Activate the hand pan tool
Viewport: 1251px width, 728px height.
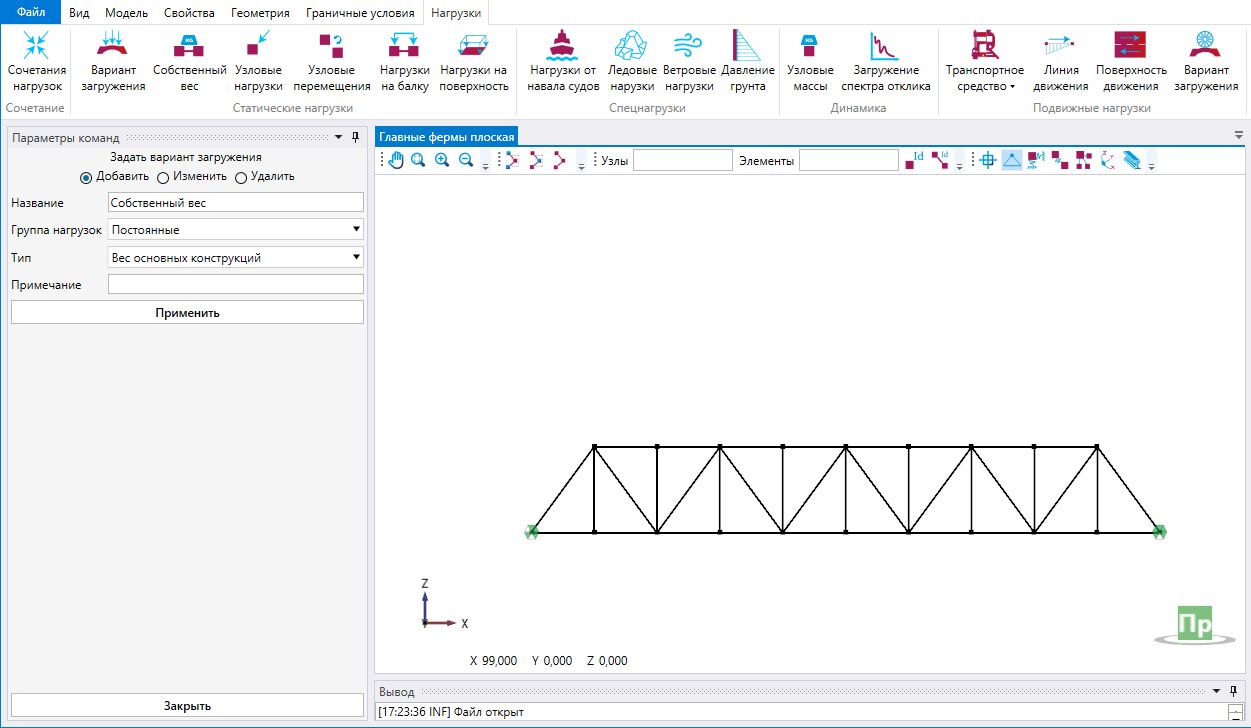click(x=396, y=160)
